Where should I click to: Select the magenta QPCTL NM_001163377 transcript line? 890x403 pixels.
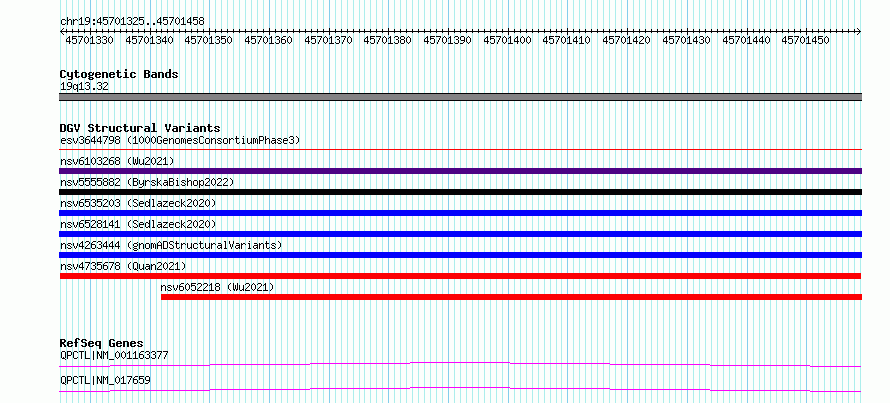click(460, 364)
